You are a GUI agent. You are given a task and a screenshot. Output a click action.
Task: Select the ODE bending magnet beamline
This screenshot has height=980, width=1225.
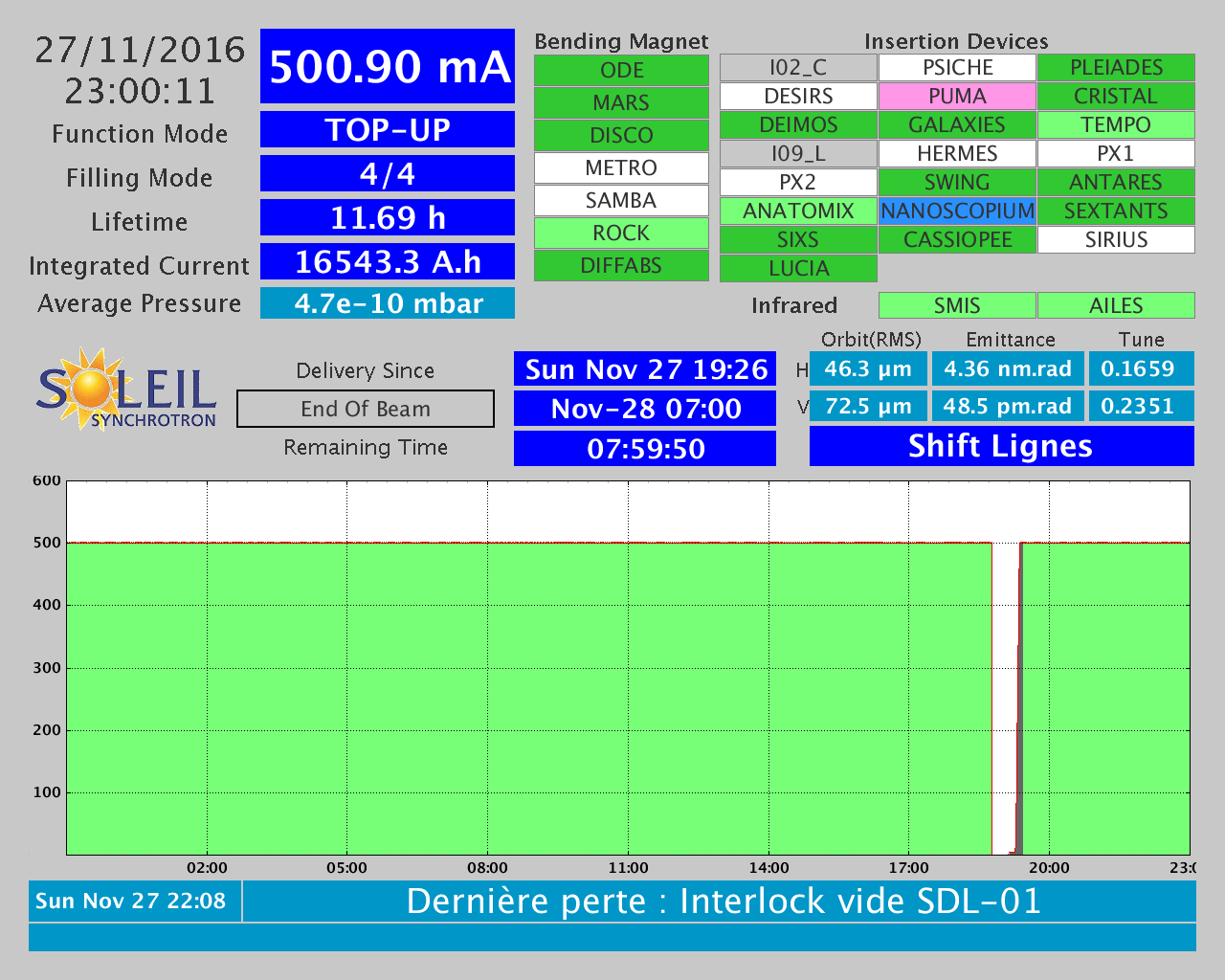click(621, 71)
